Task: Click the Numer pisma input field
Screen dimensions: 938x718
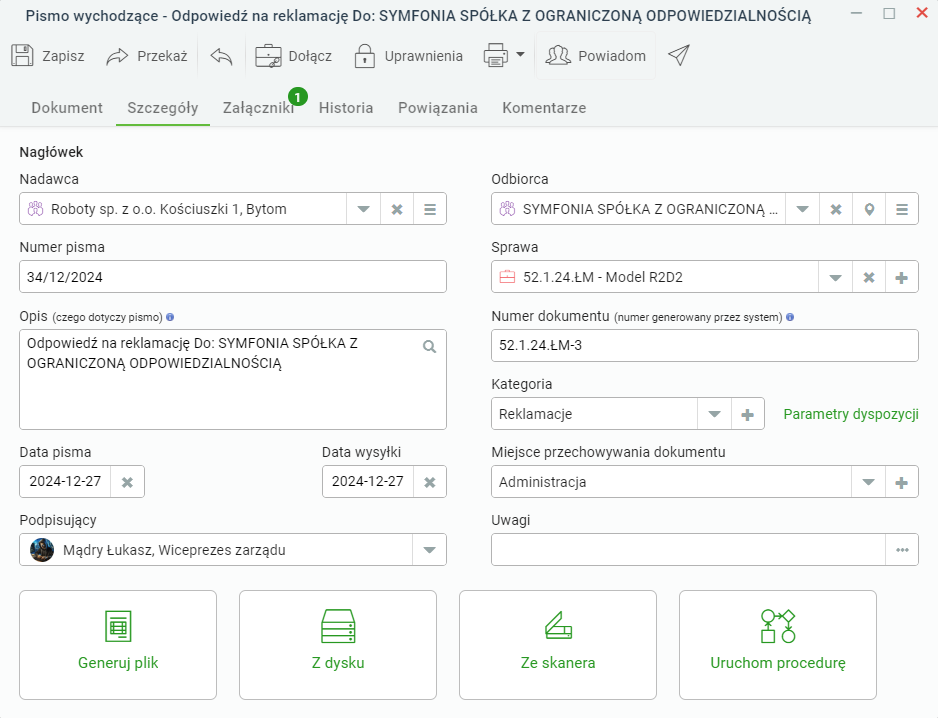Action: [x=233, y=276]
